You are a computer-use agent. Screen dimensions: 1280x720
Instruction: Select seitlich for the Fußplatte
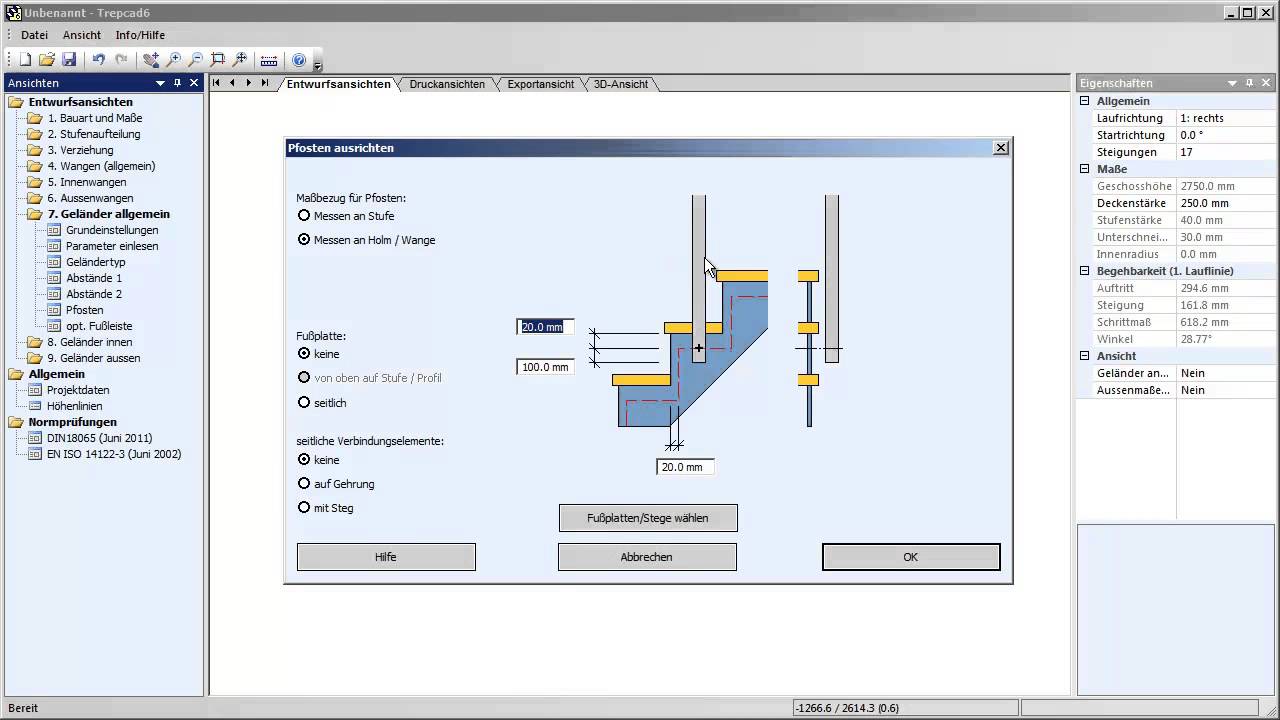click(x=304, y=402)
